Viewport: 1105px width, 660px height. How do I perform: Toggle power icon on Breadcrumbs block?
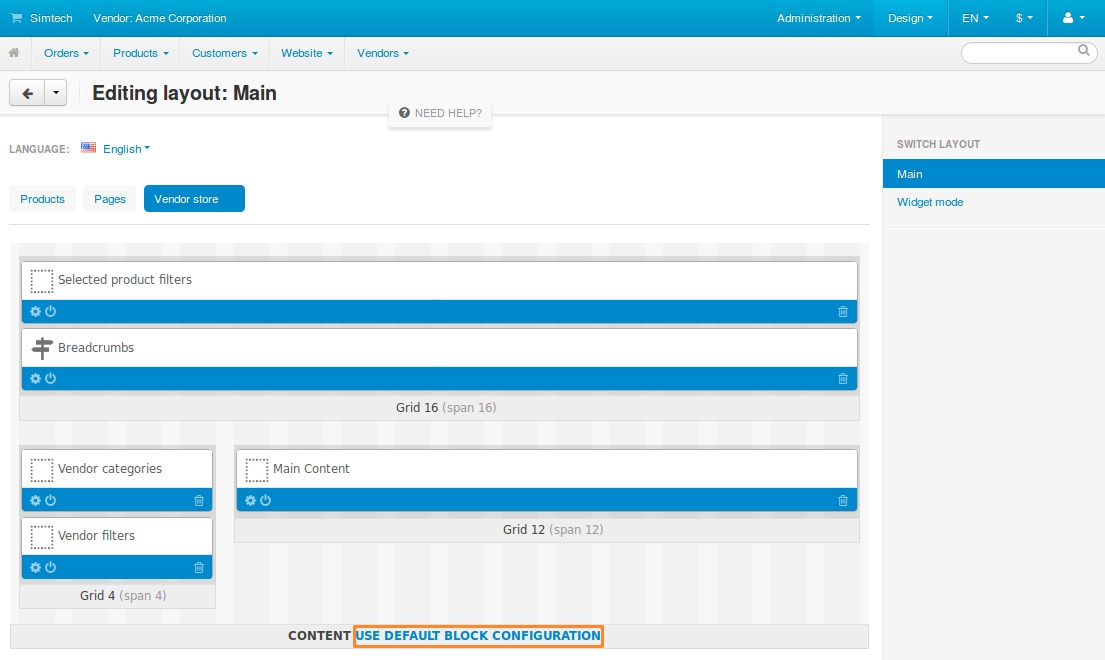pyautogui.click(x=51, y=378)
